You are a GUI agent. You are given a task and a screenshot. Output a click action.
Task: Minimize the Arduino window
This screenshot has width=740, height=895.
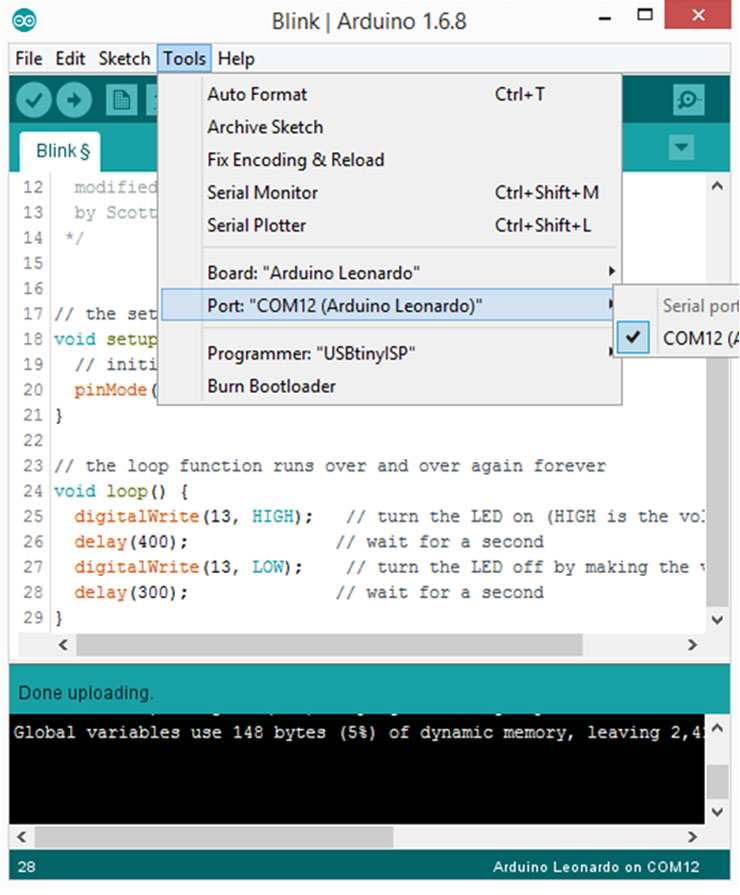click(x=605, y=17)
